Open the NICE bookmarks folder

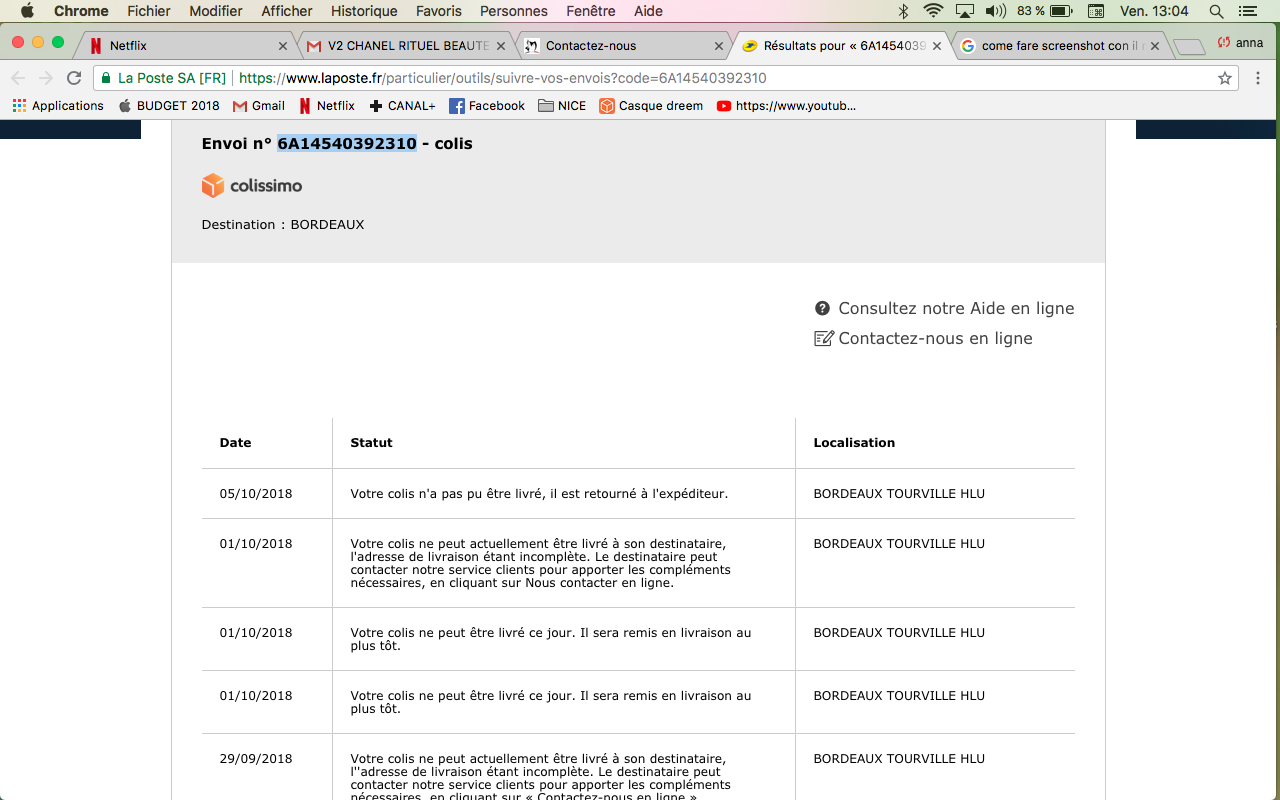[562, 106]
